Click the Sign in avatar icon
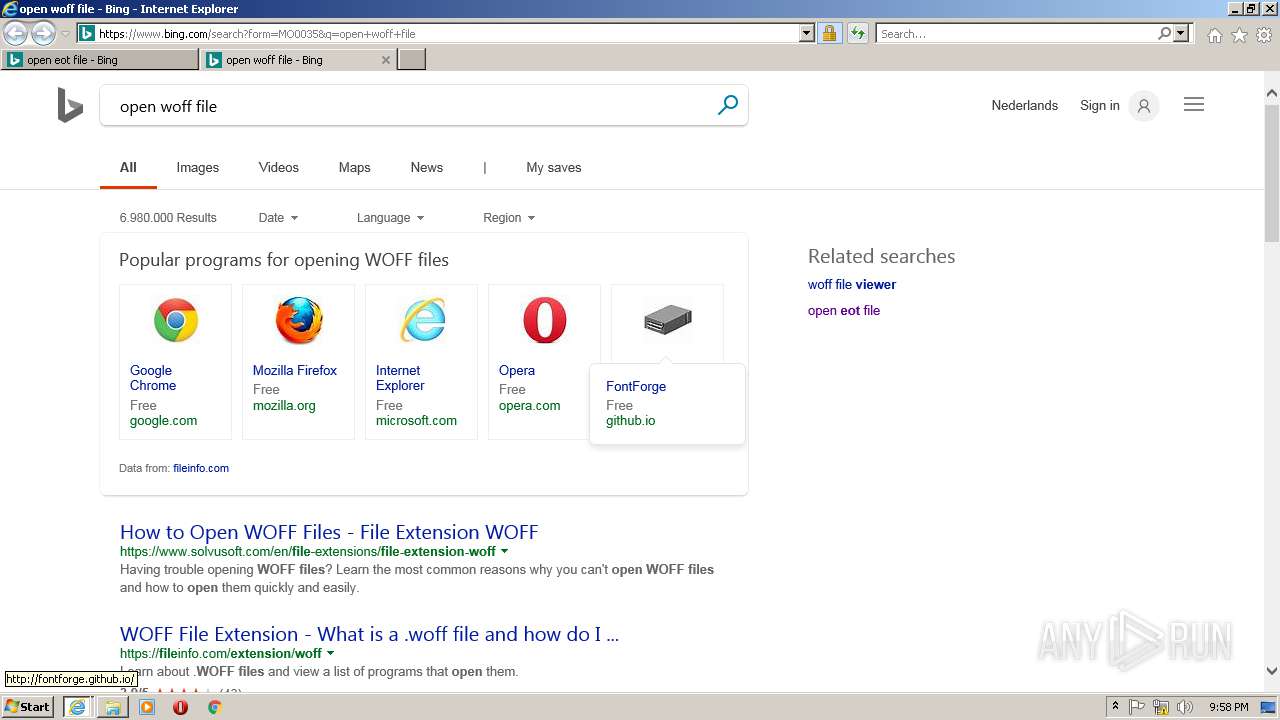Viewport: 1280px width, 720px height. (x=1144, y=105)
